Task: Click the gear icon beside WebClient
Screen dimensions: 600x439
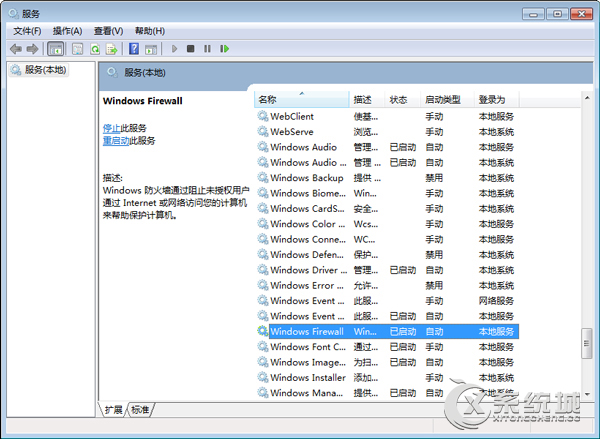Action: point(262,116)
